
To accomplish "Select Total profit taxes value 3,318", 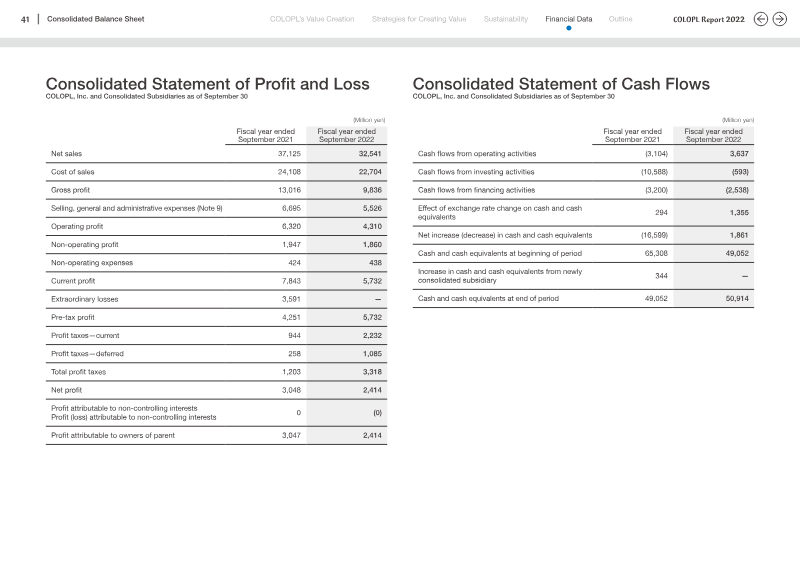I will pos(372,372).
